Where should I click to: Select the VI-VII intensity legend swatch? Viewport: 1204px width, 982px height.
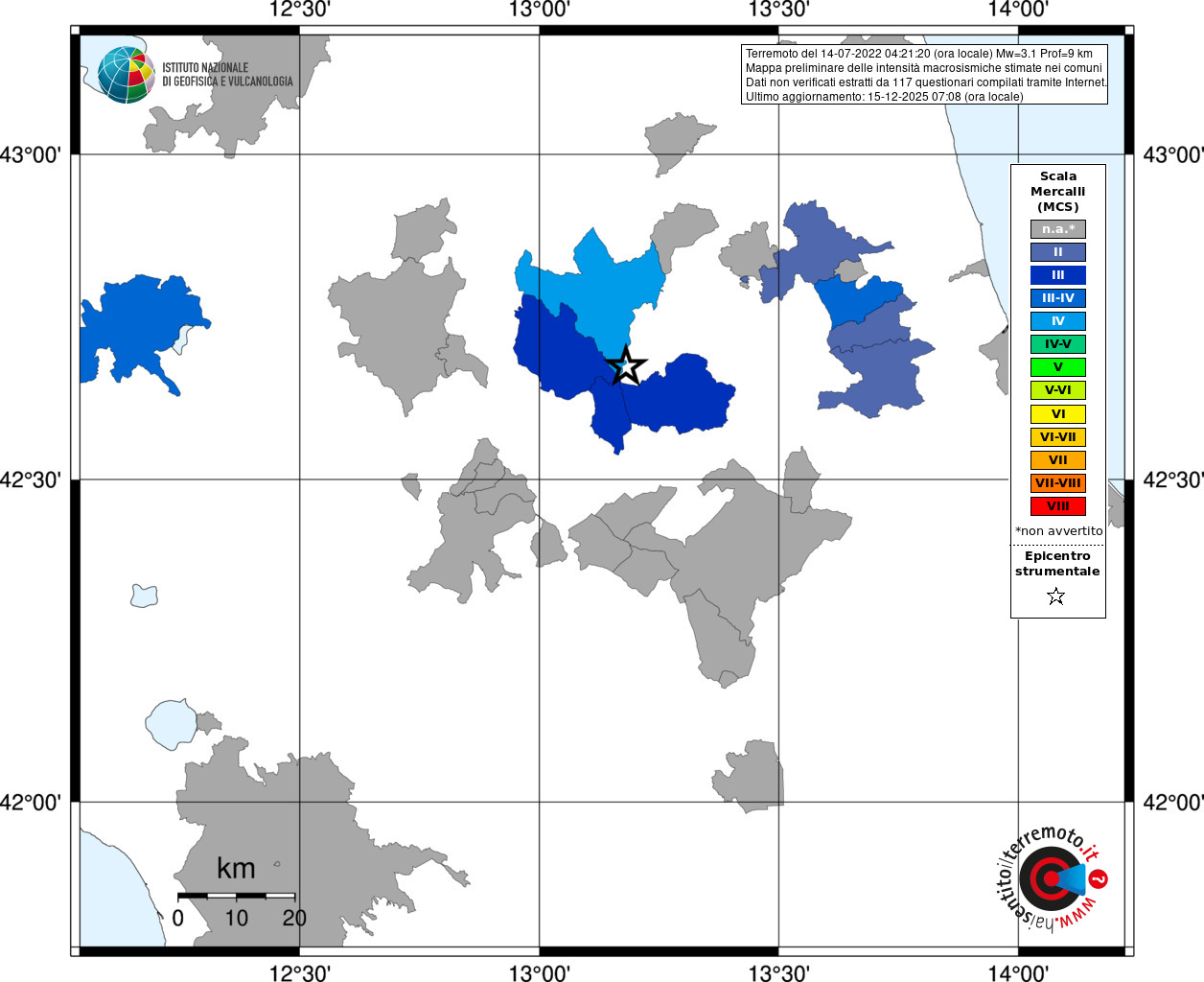point(1058,437)
